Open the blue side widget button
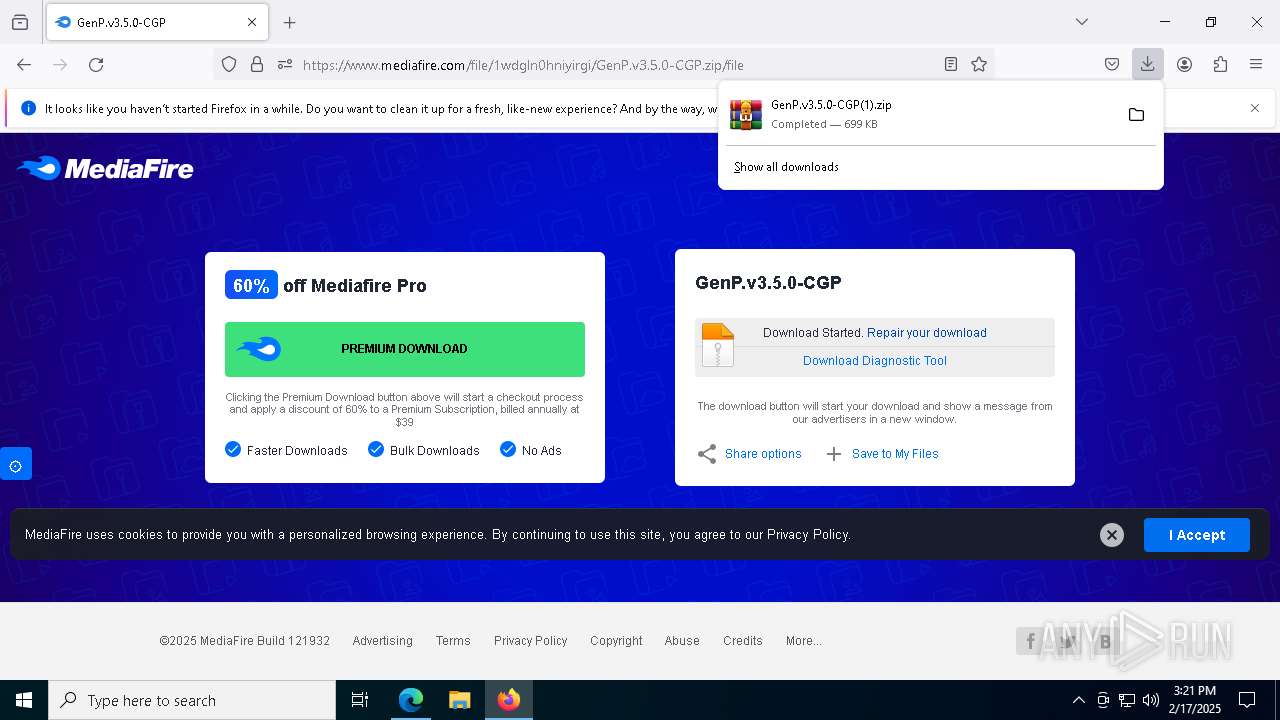 click(16, 465)
